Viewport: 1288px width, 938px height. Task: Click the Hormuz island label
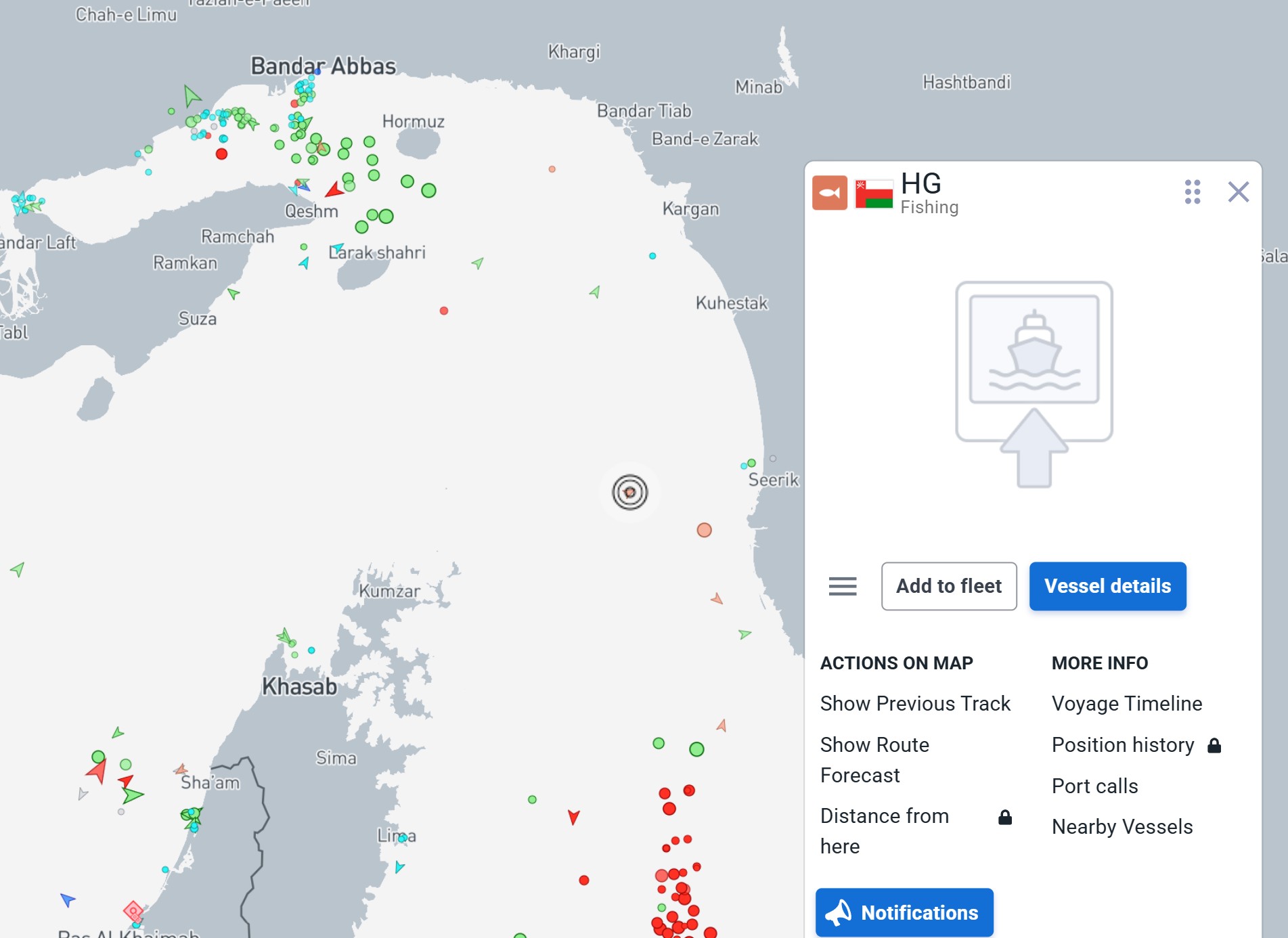pos(414,122)
